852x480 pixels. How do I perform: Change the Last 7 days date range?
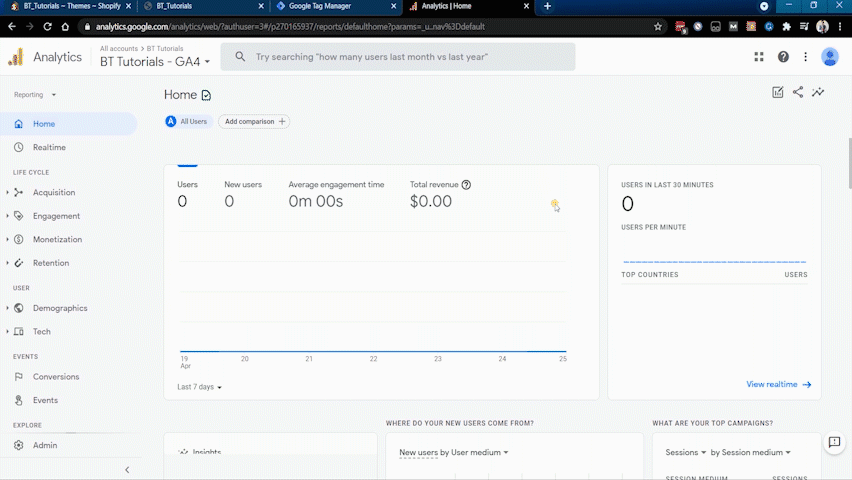pos(199,387)
